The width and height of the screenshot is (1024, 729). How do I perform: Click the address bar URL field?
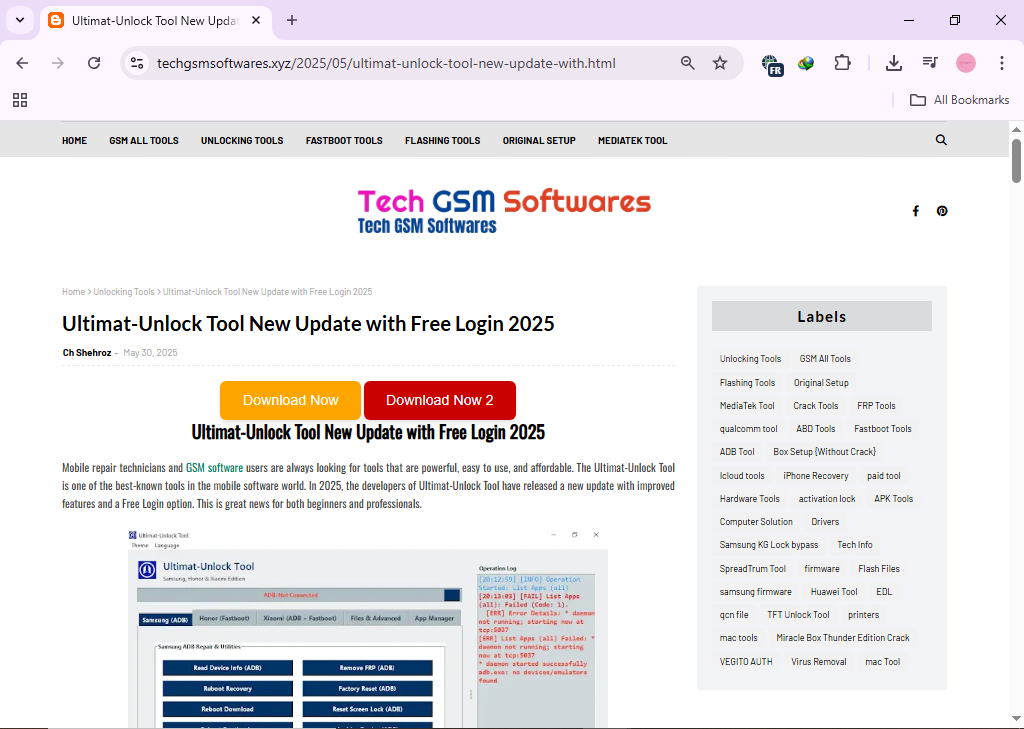386,63
